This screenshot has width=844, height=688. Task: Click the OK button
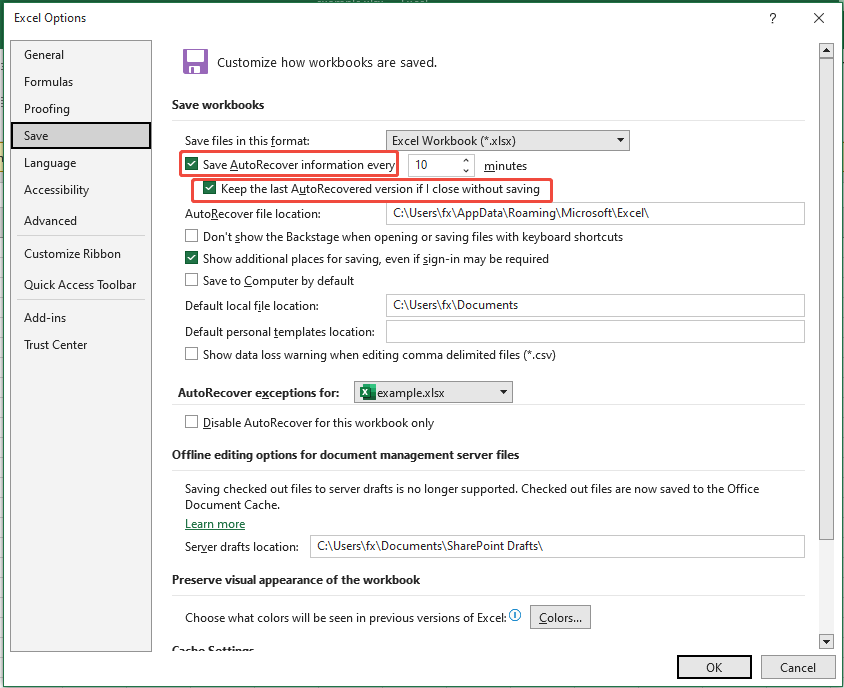pos(713,666)
